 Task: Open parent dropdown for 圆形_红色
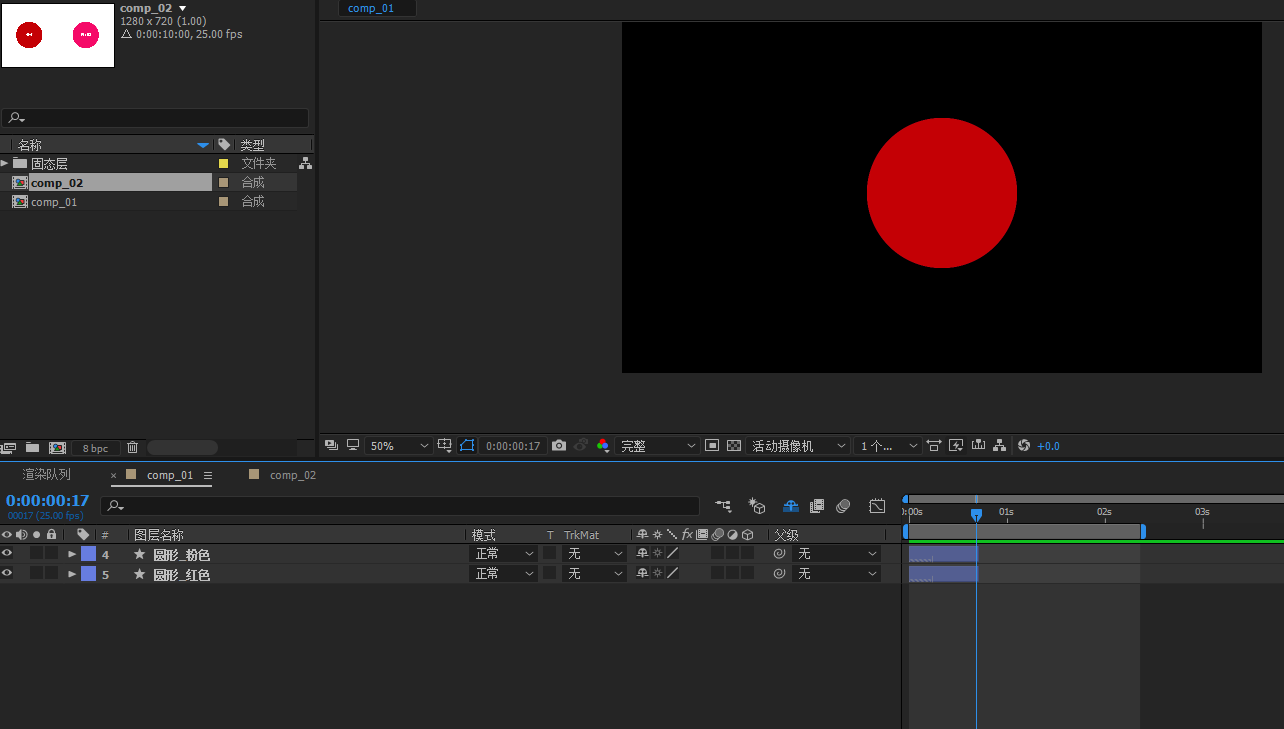pyautogui.click(x=836, y=573)
